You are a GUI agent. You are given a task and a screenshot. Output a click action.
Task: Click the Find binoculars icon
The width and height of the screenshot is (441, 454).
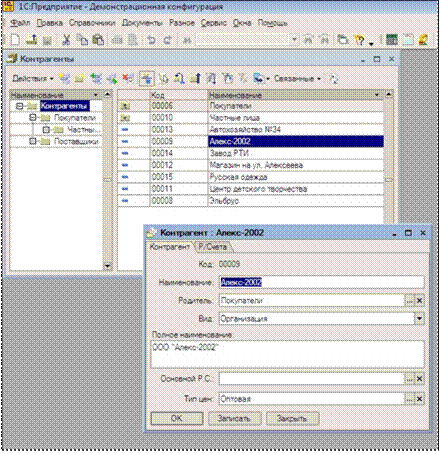point(187,40)
